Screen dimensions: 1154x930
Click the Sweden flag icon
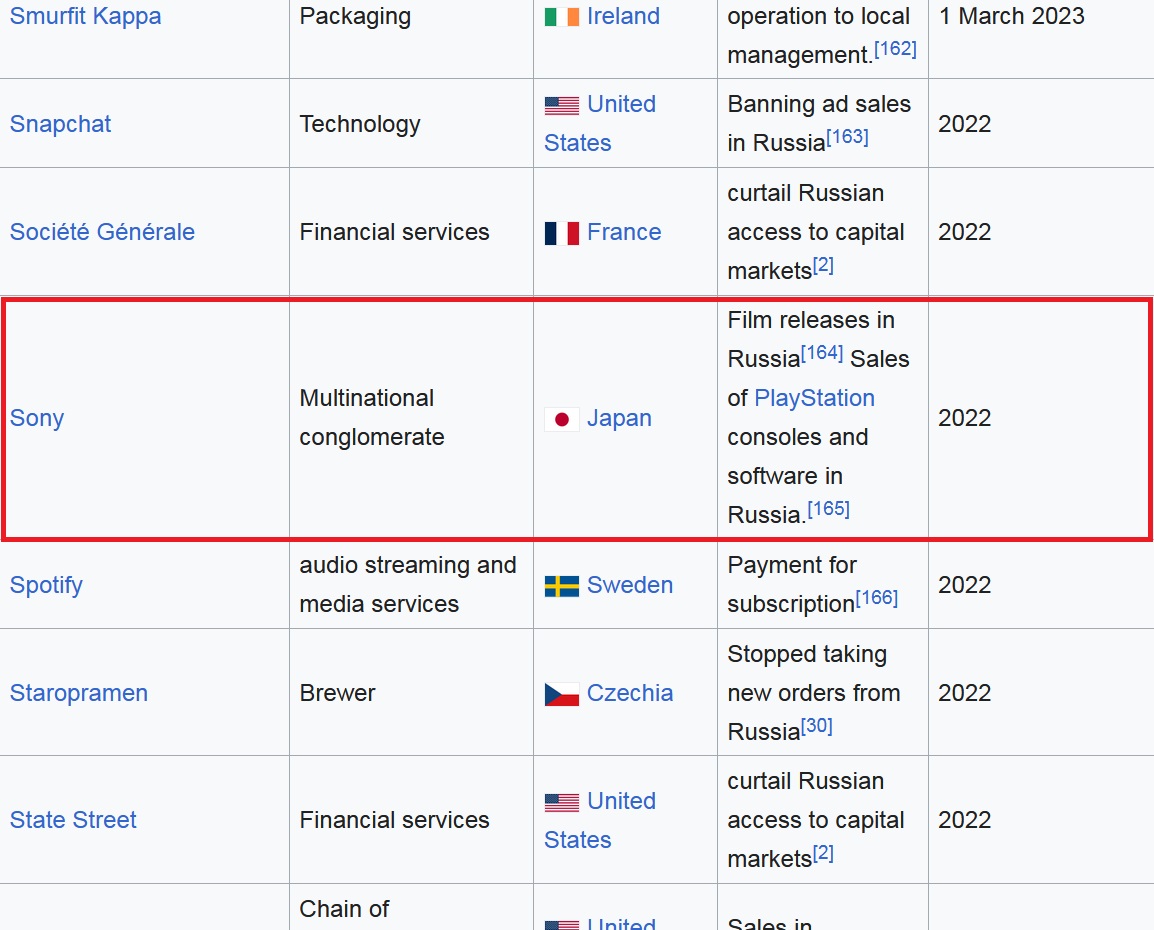pyautogui.click(x=562, y=586)
